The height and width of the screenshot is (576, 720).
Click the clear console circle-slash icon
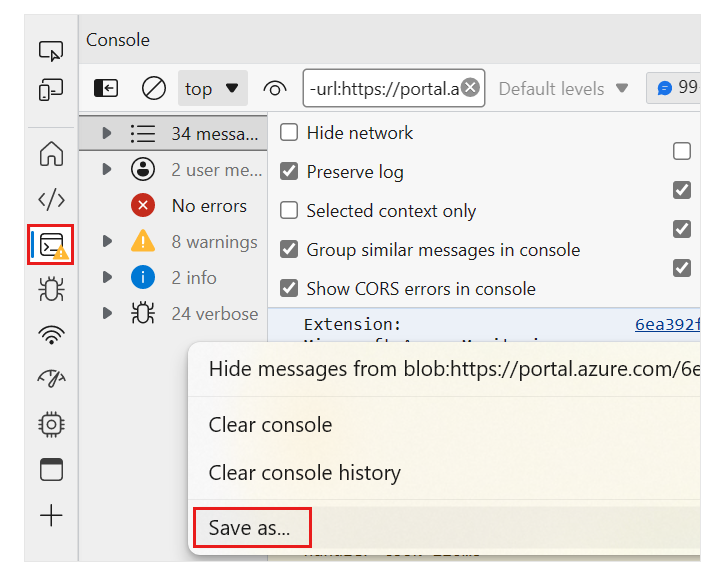coord(154,88)
